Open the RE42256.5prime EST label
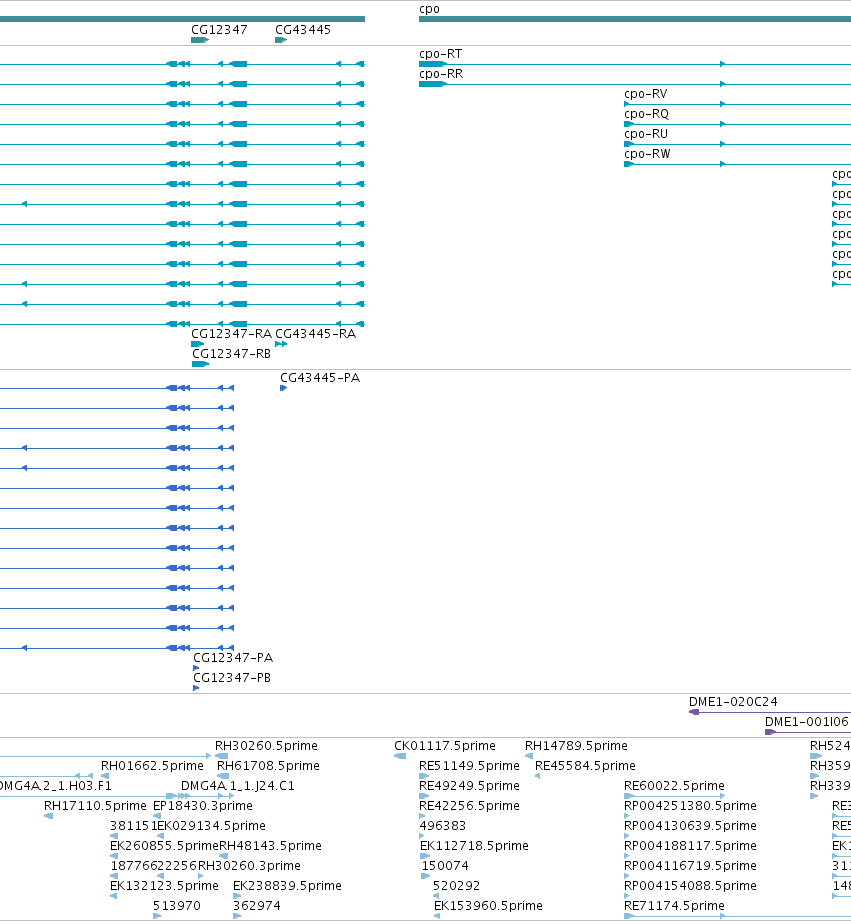851x921 pixels. tap(469, 806)
